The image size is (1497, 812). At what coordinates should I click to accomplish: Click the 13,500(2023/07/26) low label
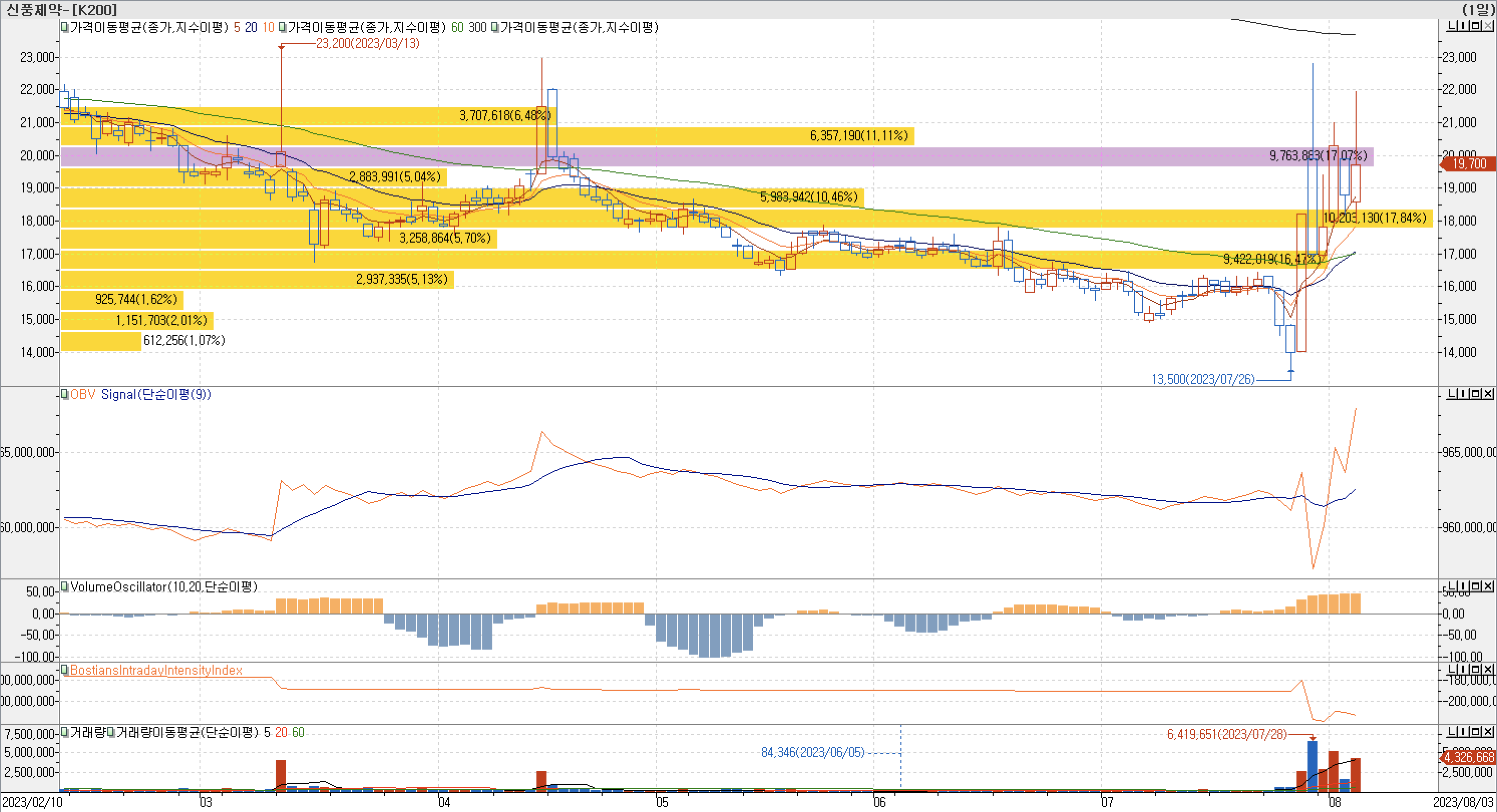1203,379
